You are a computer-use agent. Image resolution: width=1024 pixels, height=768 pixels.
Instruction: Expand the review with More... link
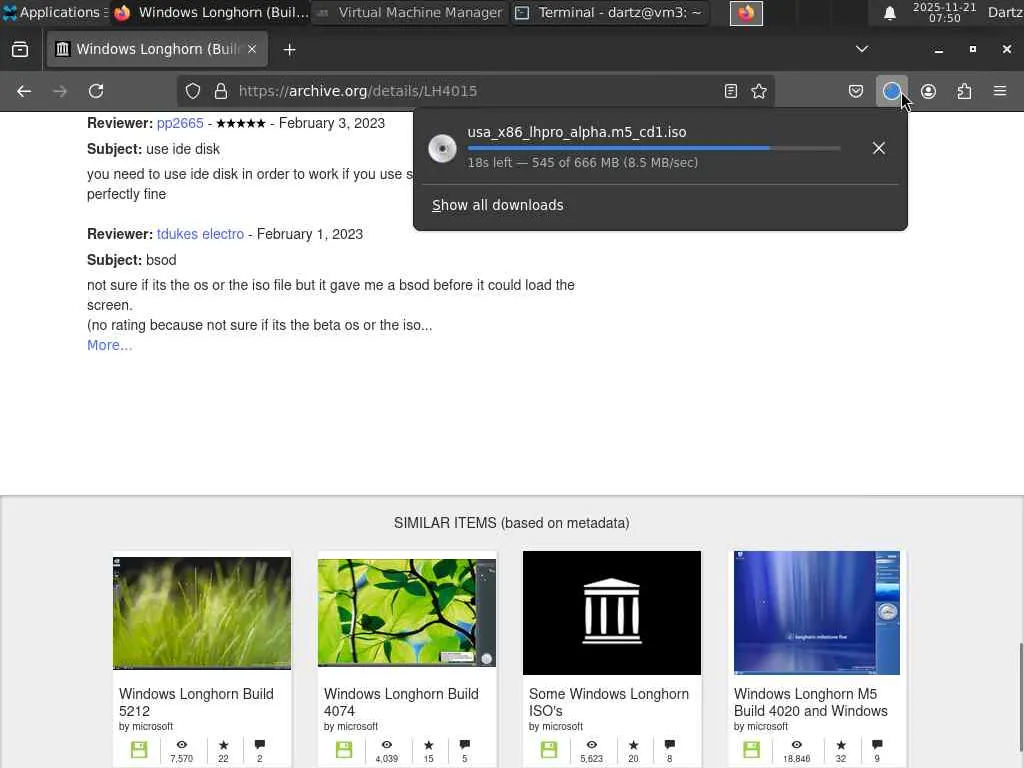click(110, 345)
